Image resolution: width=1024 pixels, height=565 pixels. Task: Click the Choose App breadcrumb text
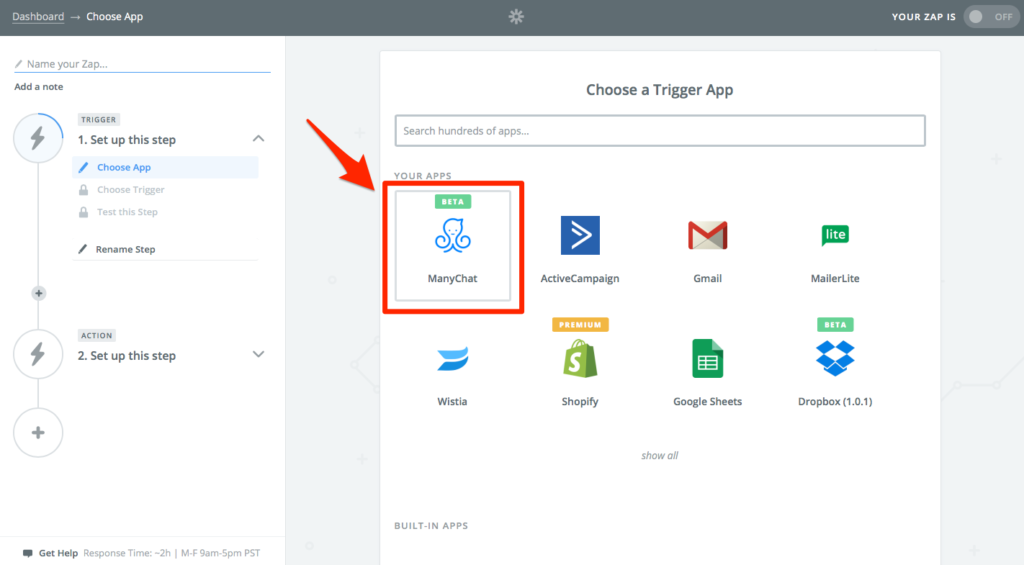114,16
